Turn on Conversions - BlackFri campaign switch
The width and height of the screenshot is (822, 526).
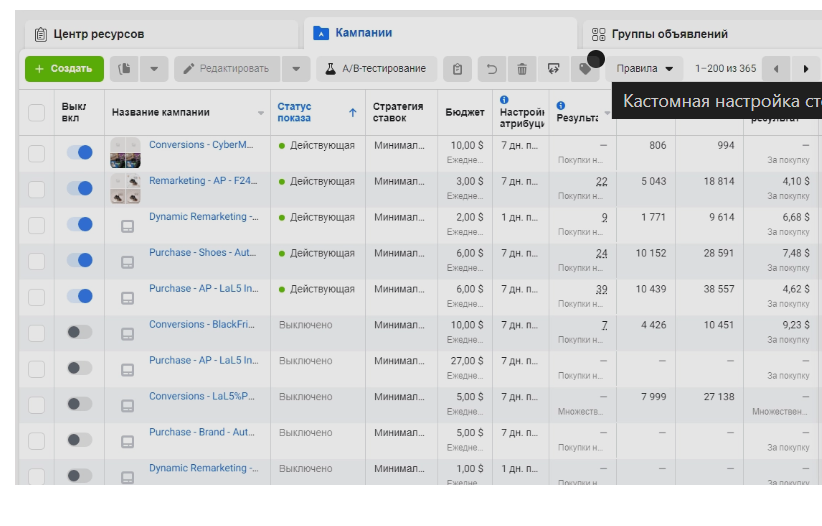[80, 332]
